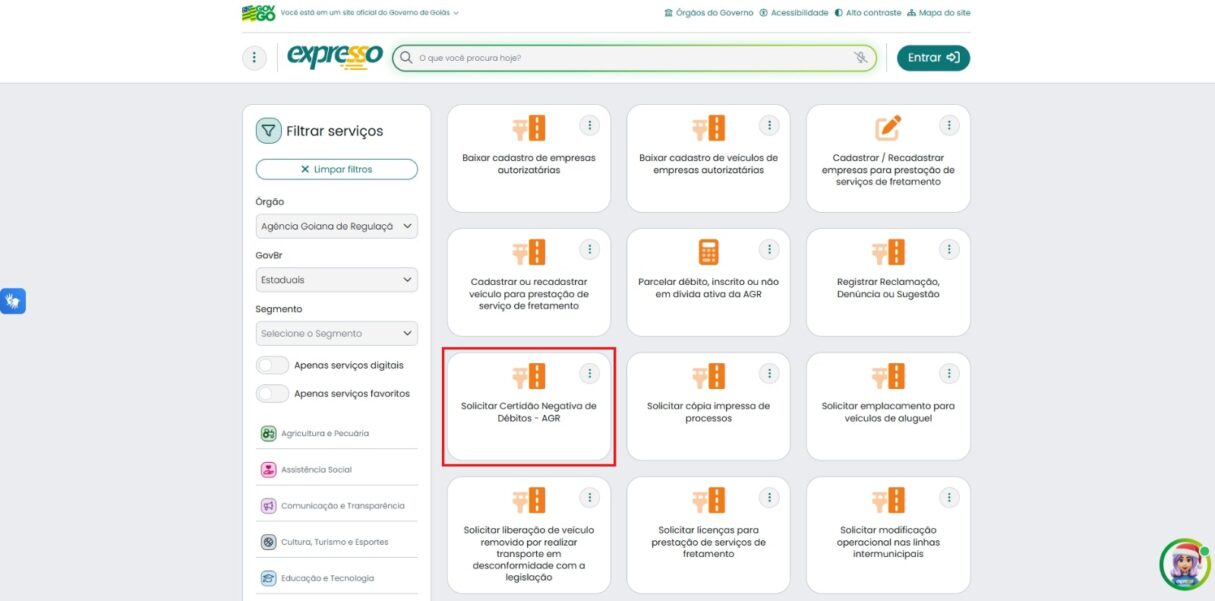Open the Órgão dropdown
Viewport: 1215px width, 601px height.
click(x=336, y=225)
